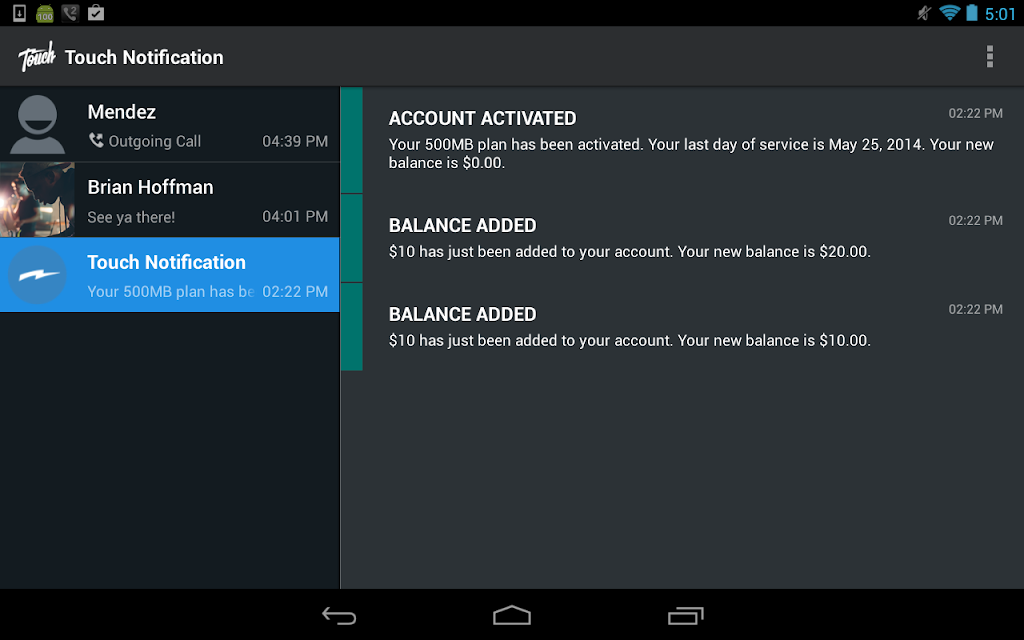Tap the outgoing call phone icon
This screenshot has width=1024, height=640.
96,140
